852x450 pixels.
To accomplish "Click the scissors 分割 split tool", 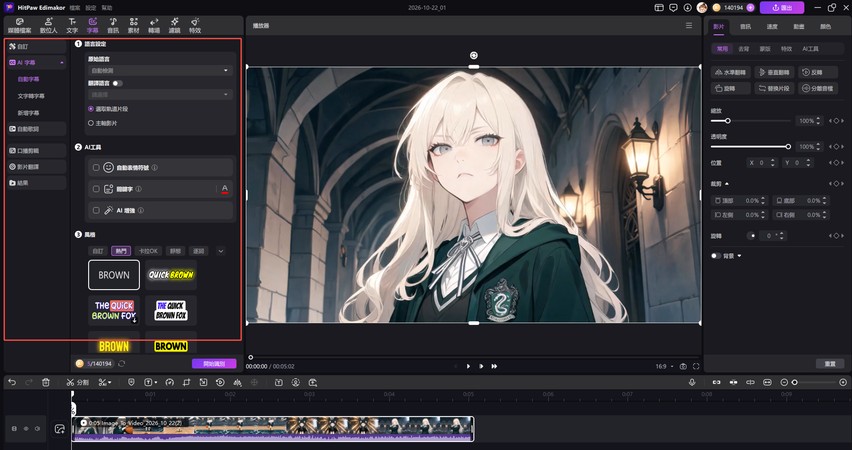I will 78,383.
